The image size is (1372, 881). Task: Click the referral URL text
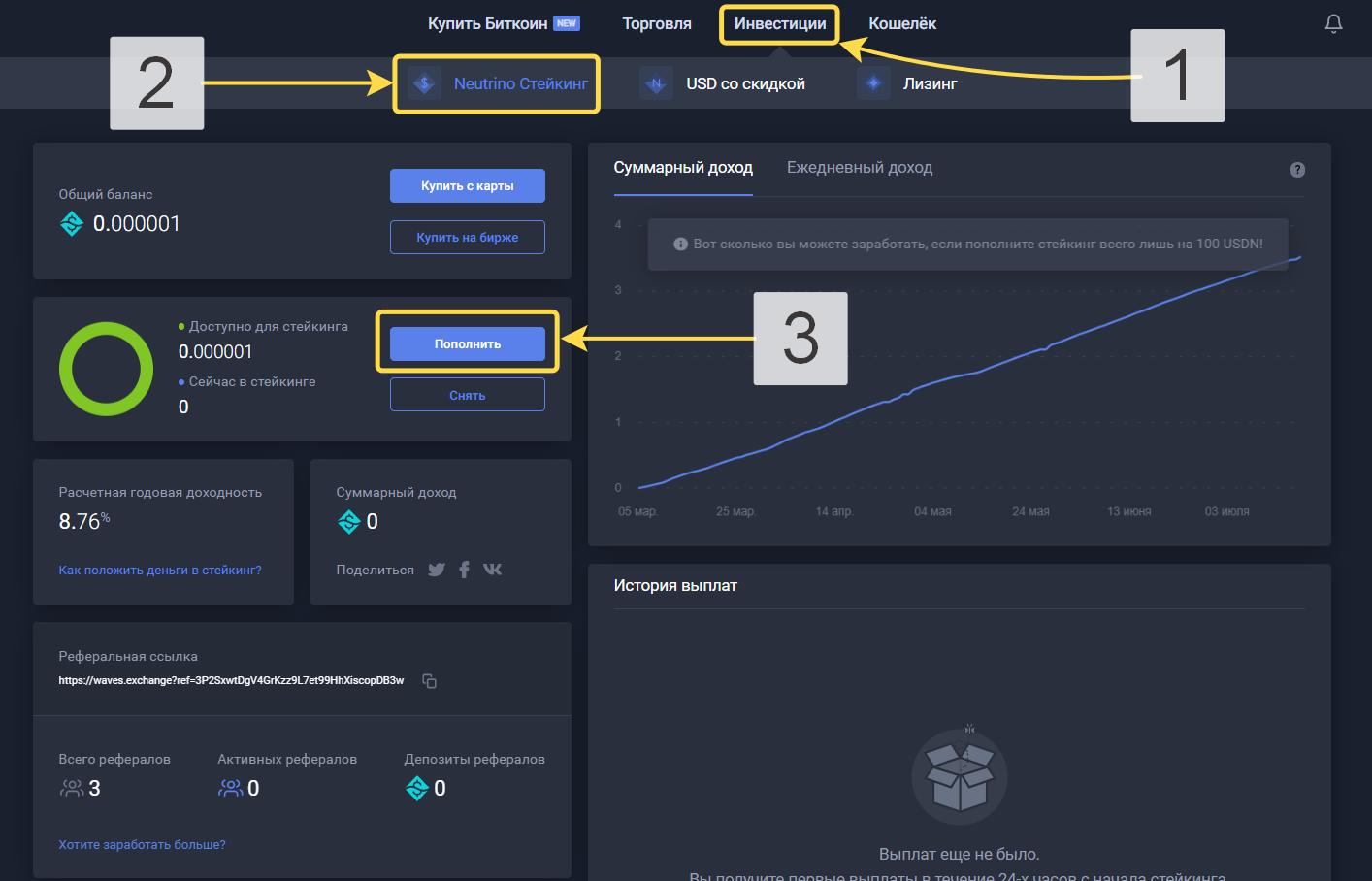pos(231,680)
